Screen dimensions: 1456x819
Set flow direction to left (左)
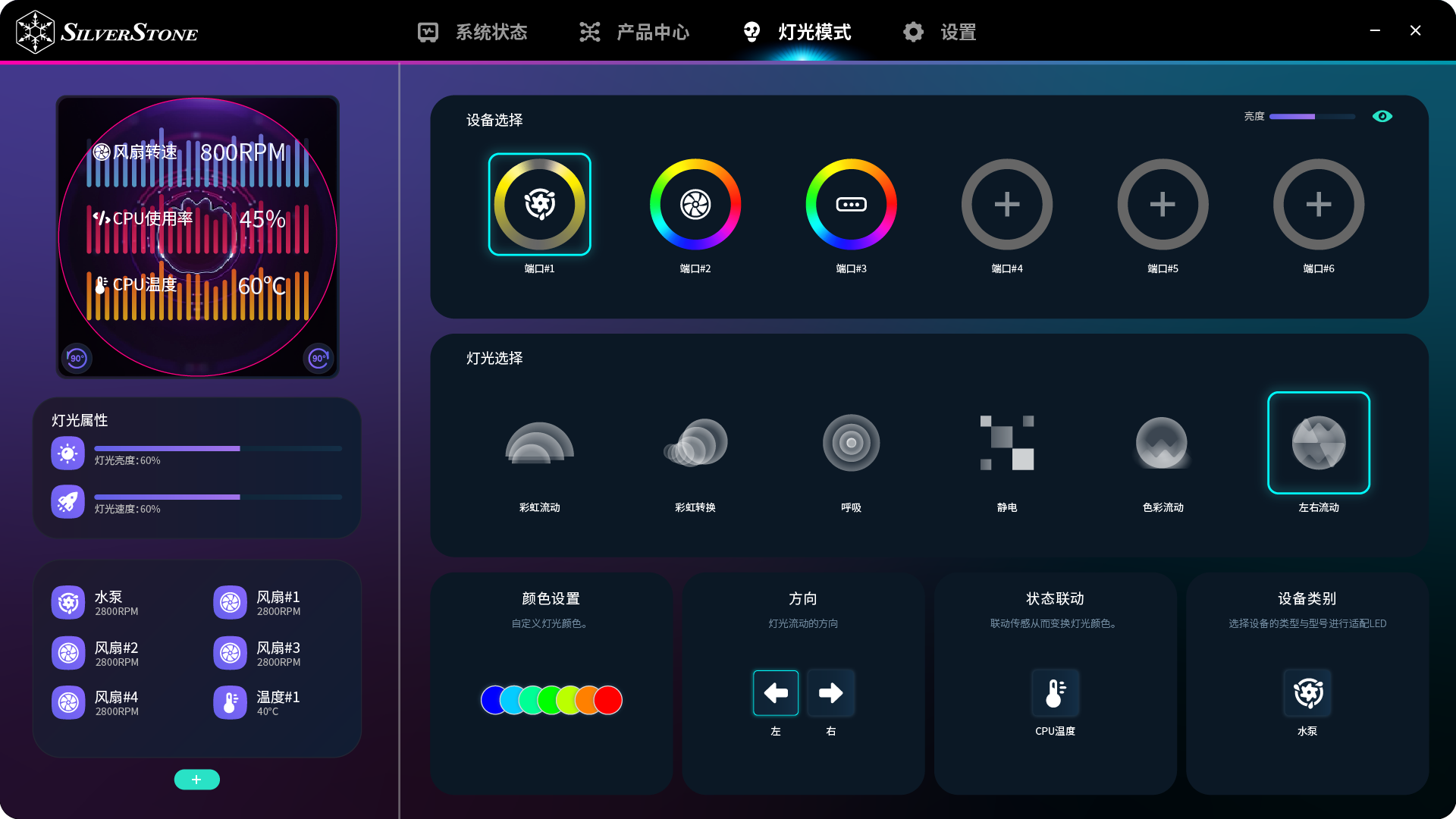(x=775, y=692)
